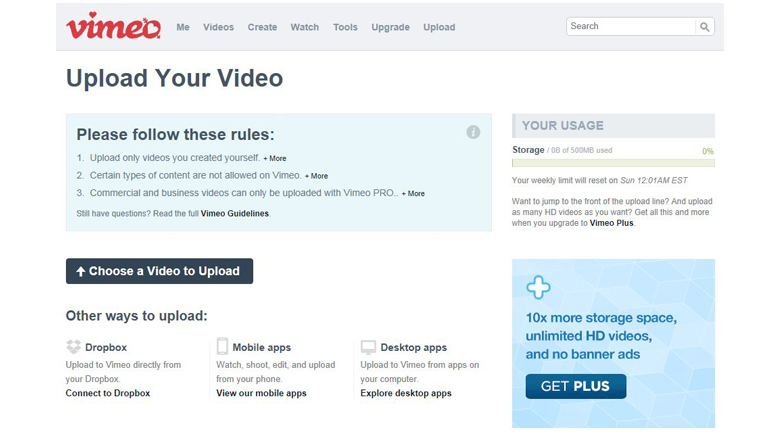Viewport: 777px width, 437px height.
Task: Click the desktop monitor icon
Action: coord(368,347)
